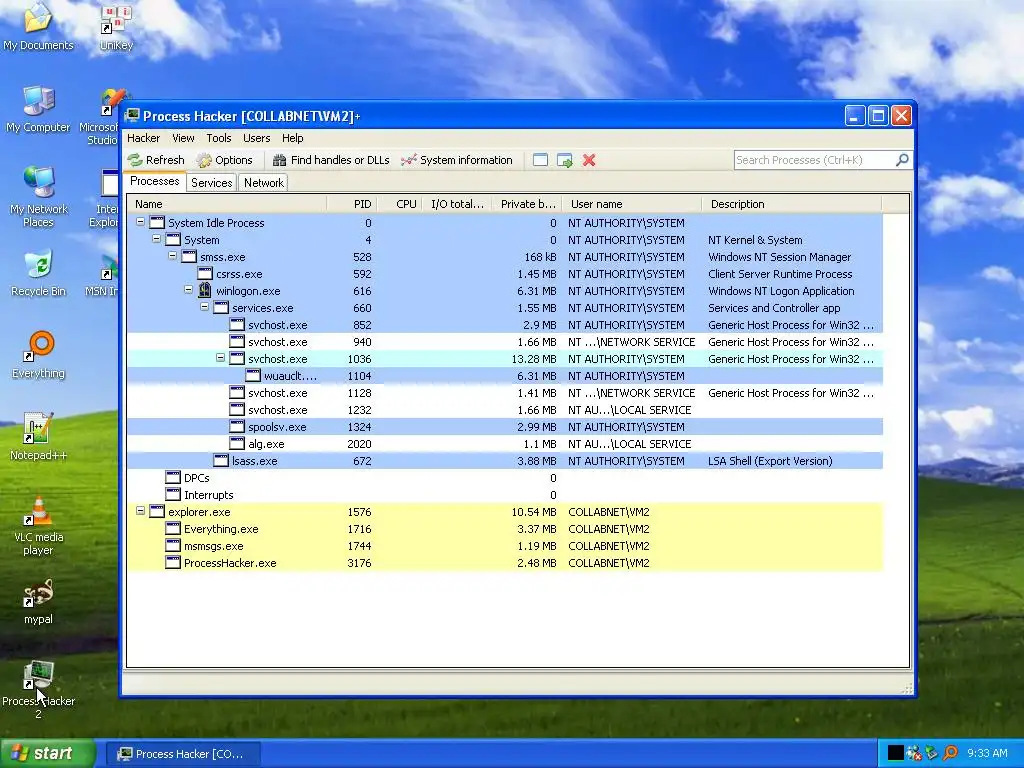Open the Help menu
The height and width of the screenshot is (768, 1024).
pyautogui.click(x=293, y=138)
